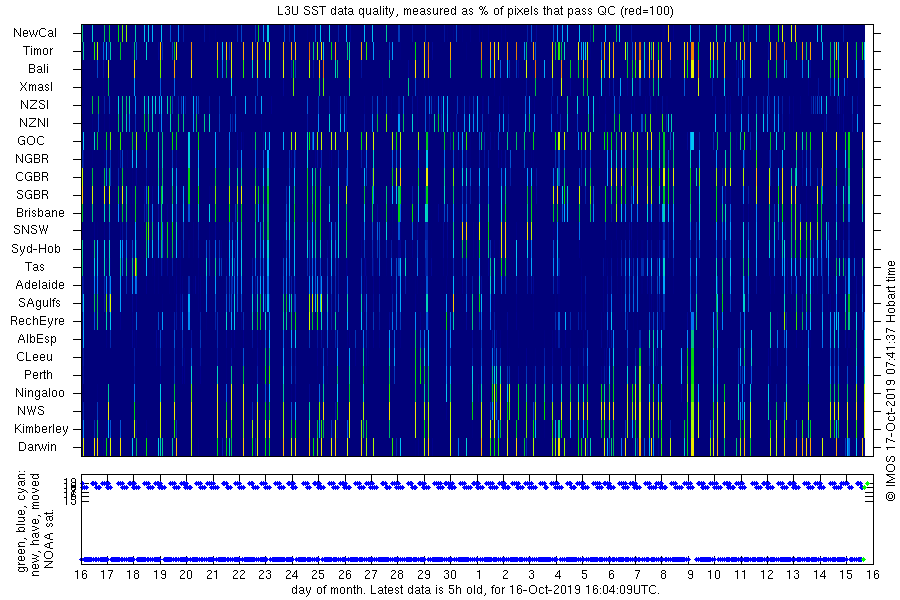Select the Darwin row label
The image size is (900, 600).
point(37,447)
